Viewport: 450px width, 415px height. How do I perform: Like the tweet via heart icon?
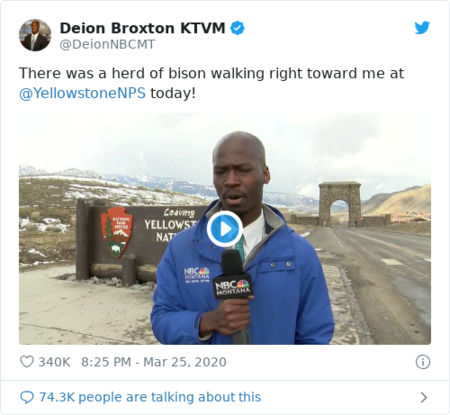point(27,362)
